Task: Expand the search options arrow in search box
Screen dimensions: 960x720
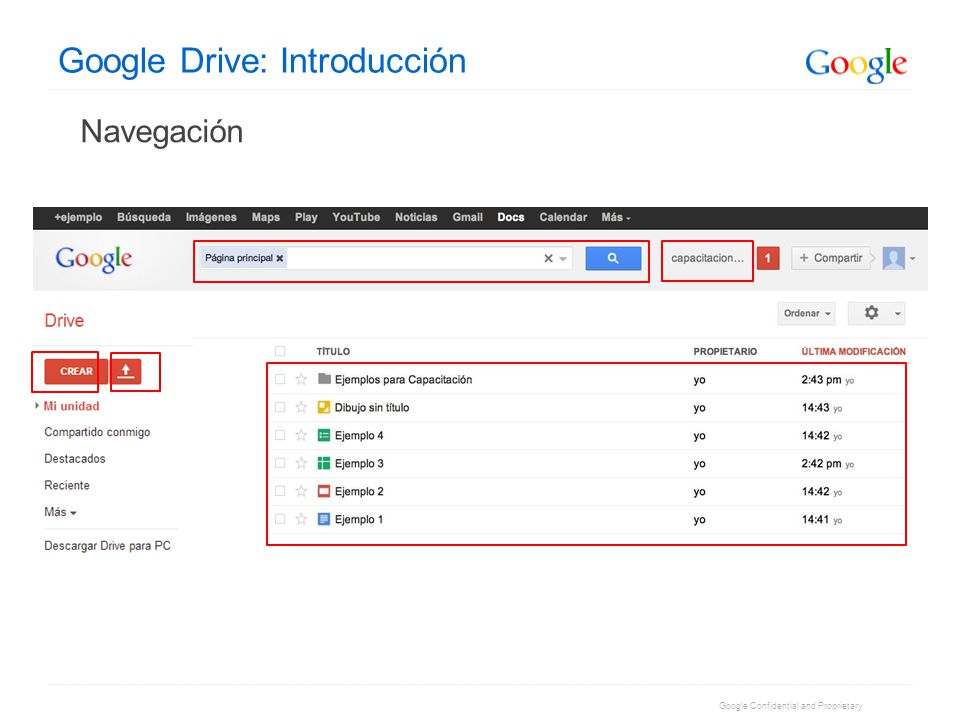Action: click(563, 259)
